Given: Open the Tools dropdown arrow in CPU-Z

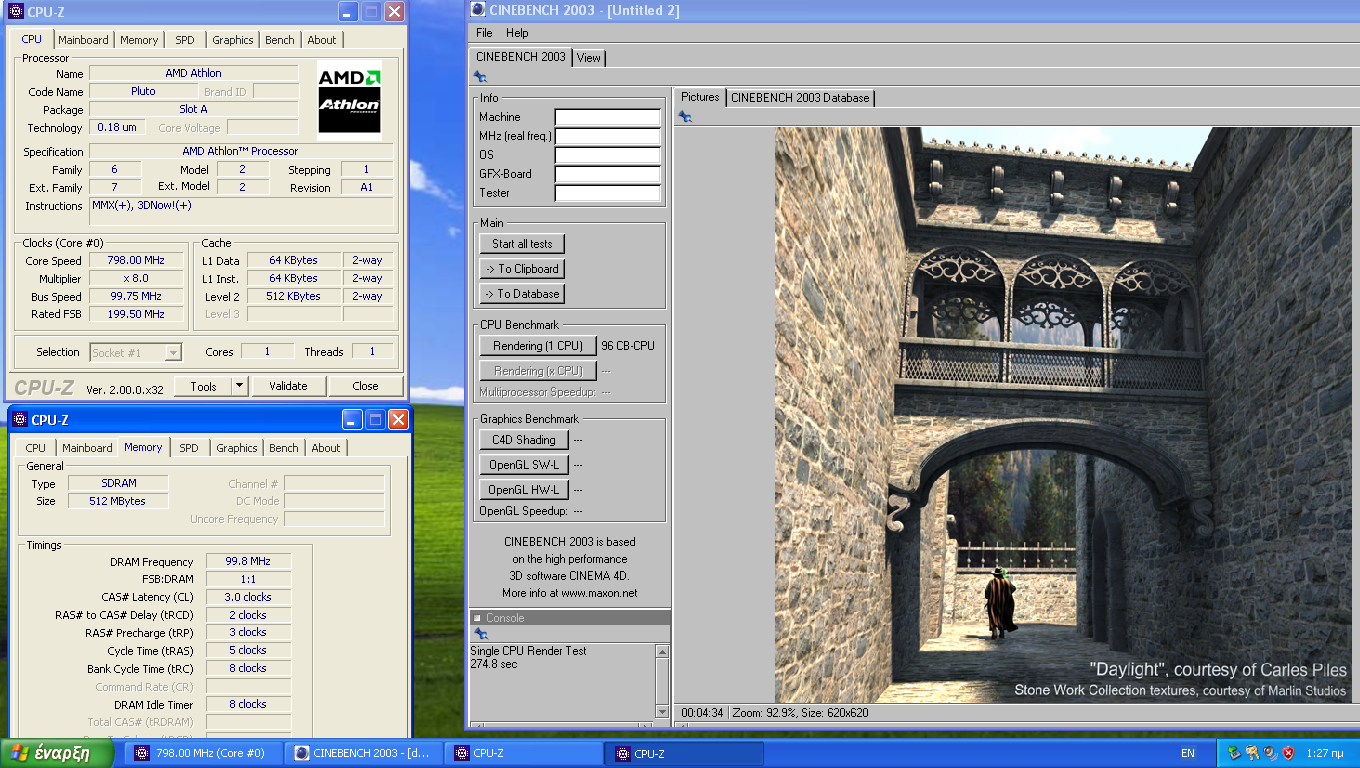Looking at the screenshot, I should point(239,386).
